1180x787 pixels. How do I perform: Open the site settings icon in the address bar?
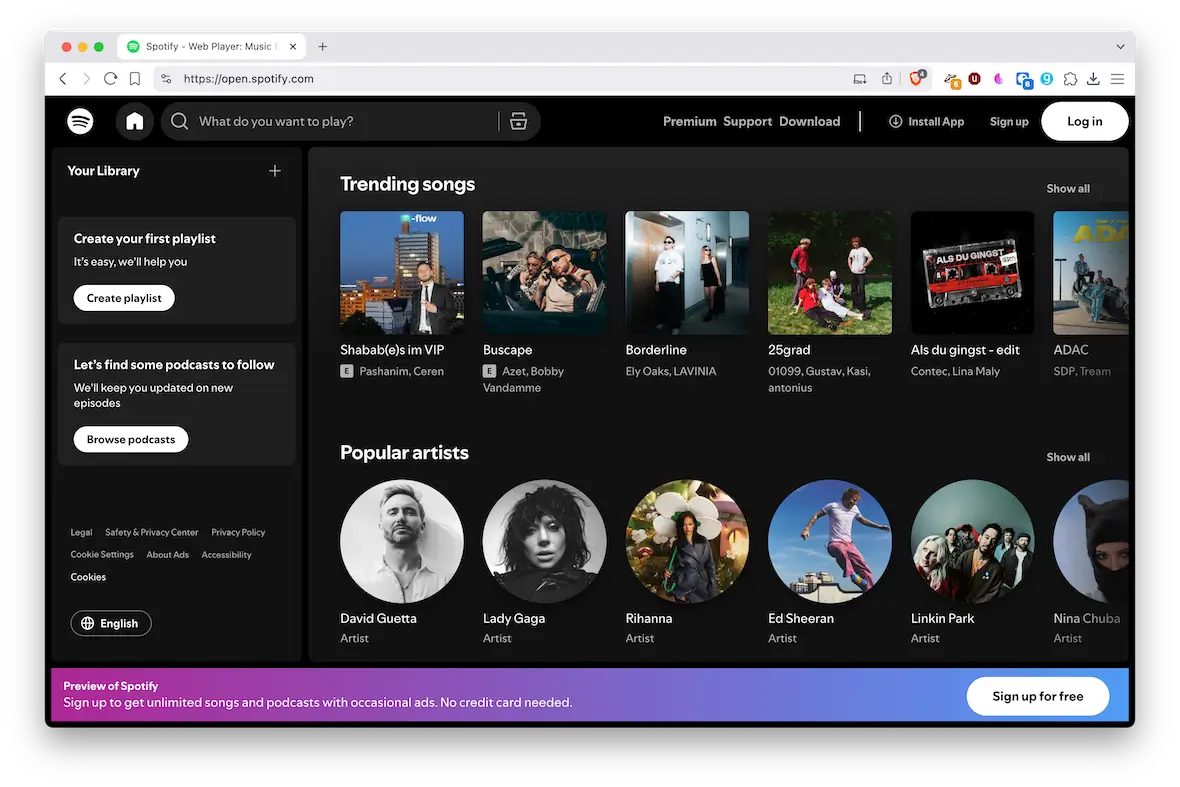point(166,78)
